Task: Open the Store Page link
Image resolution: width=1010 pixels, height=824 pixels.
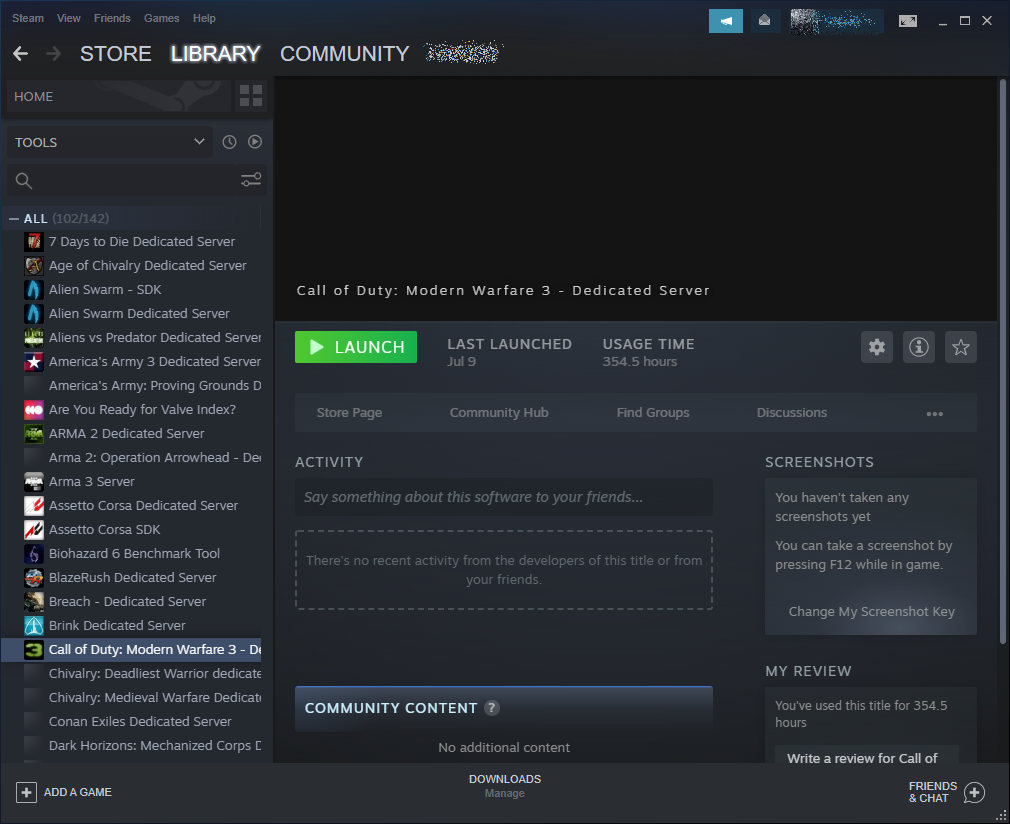Action: [349, 413]
